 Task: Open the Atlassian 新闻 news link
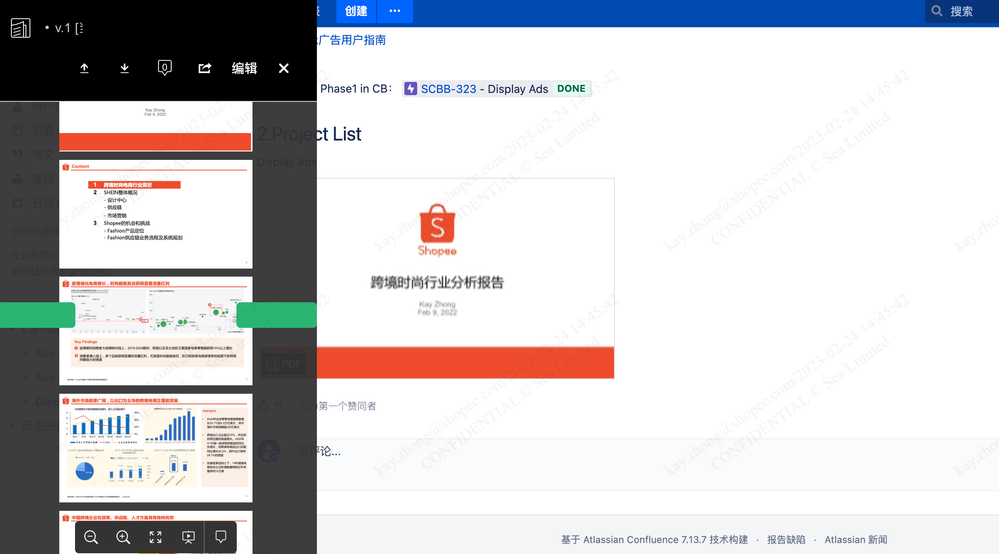(x=856, y=540)
